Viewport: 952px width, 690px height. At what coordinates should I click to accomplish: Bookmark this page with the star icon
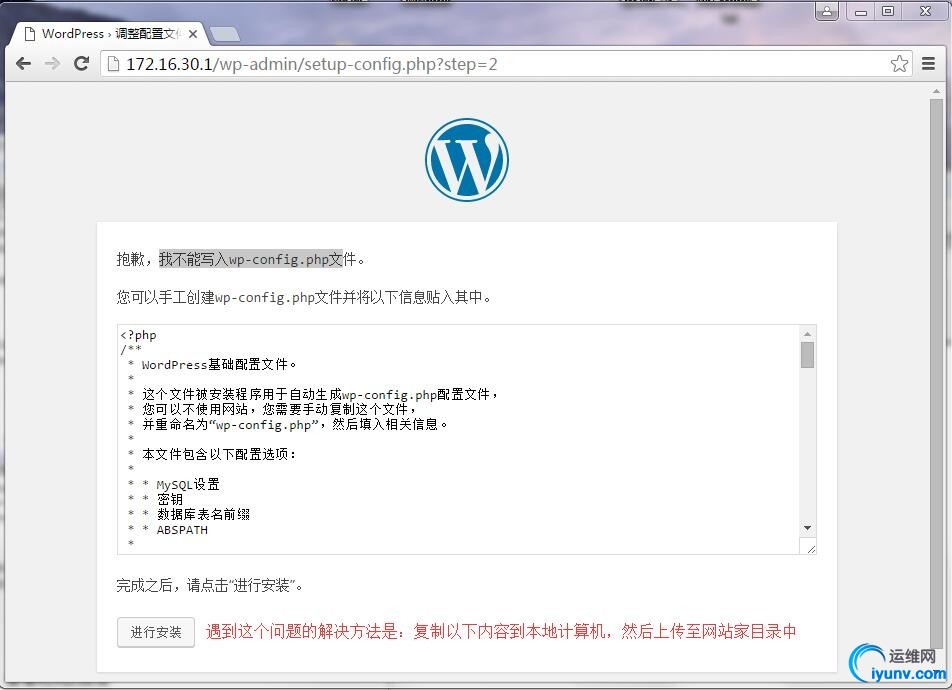click(x=899, y=64)
